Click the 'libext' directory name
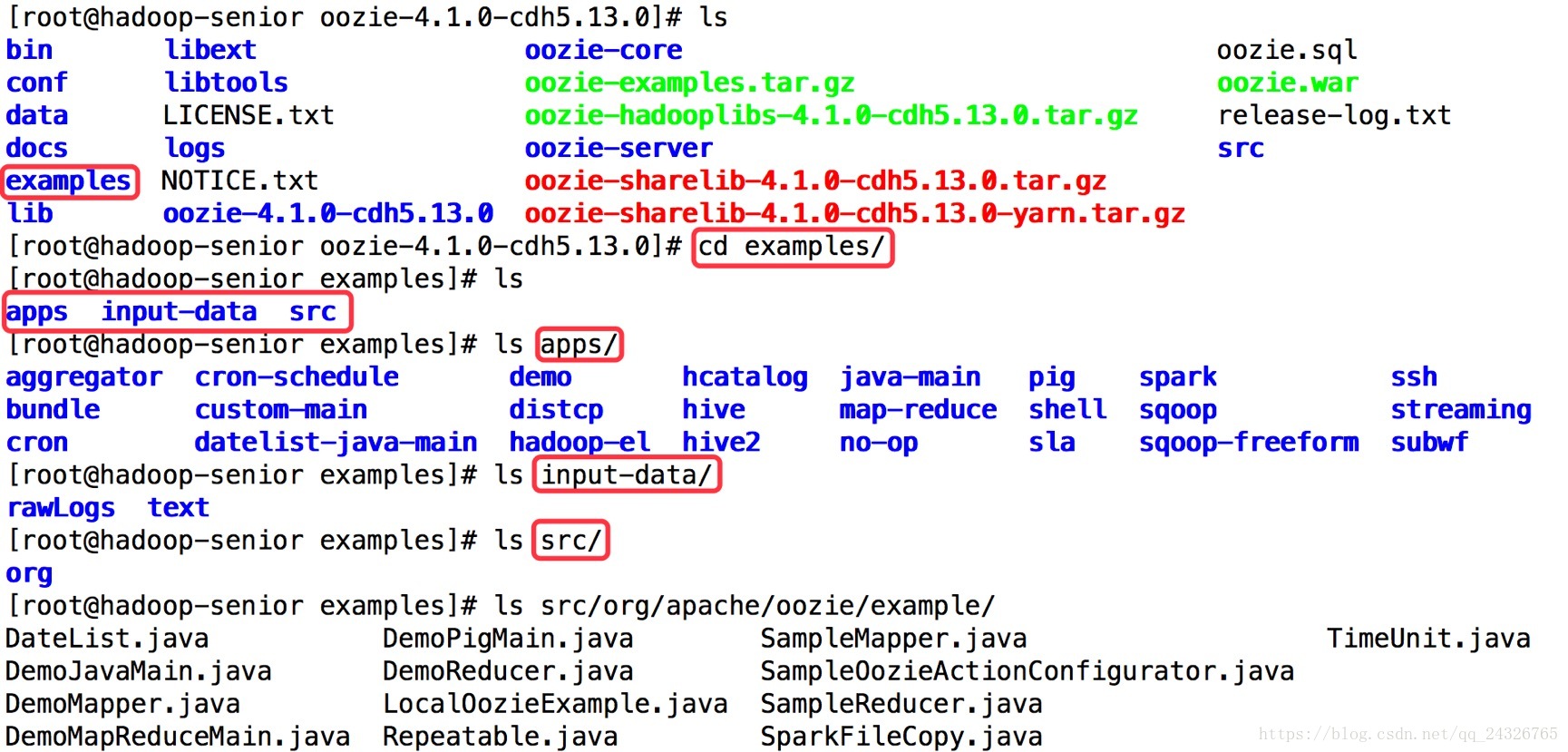Viewport: 1568px width, 752px height. (210, 50)
